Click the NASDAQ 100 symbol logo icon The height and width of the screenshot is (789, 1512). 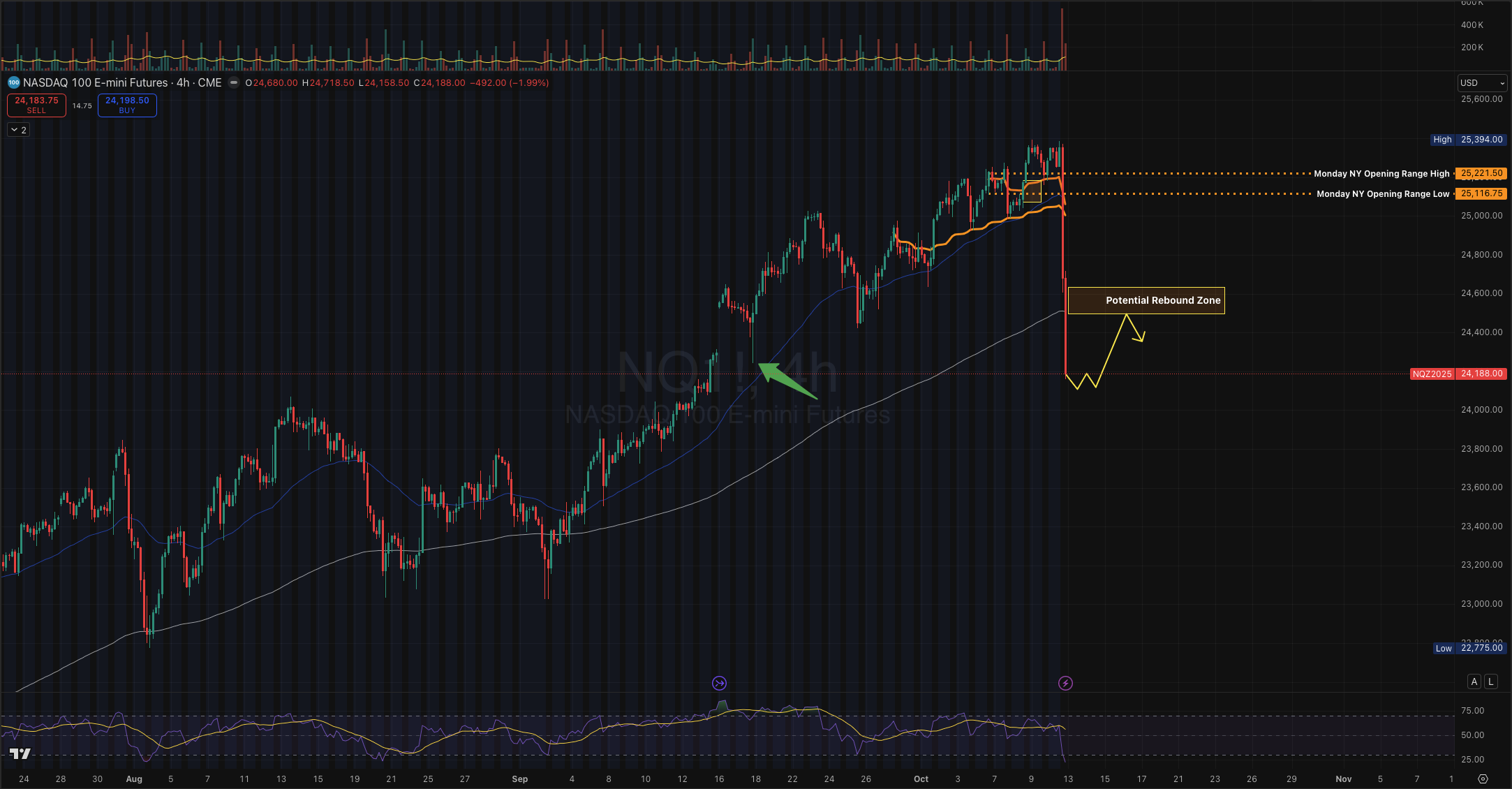tap(13, 82)
